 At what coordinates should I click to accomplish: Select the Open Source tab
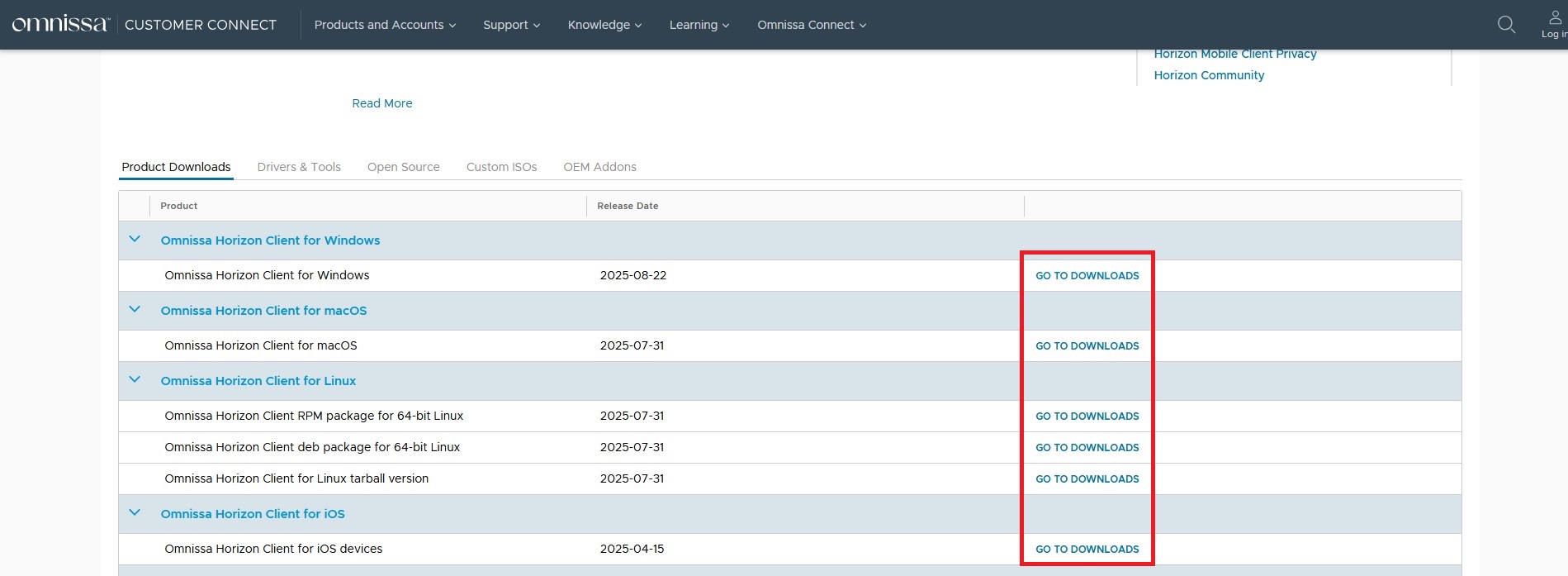[403, 167]
